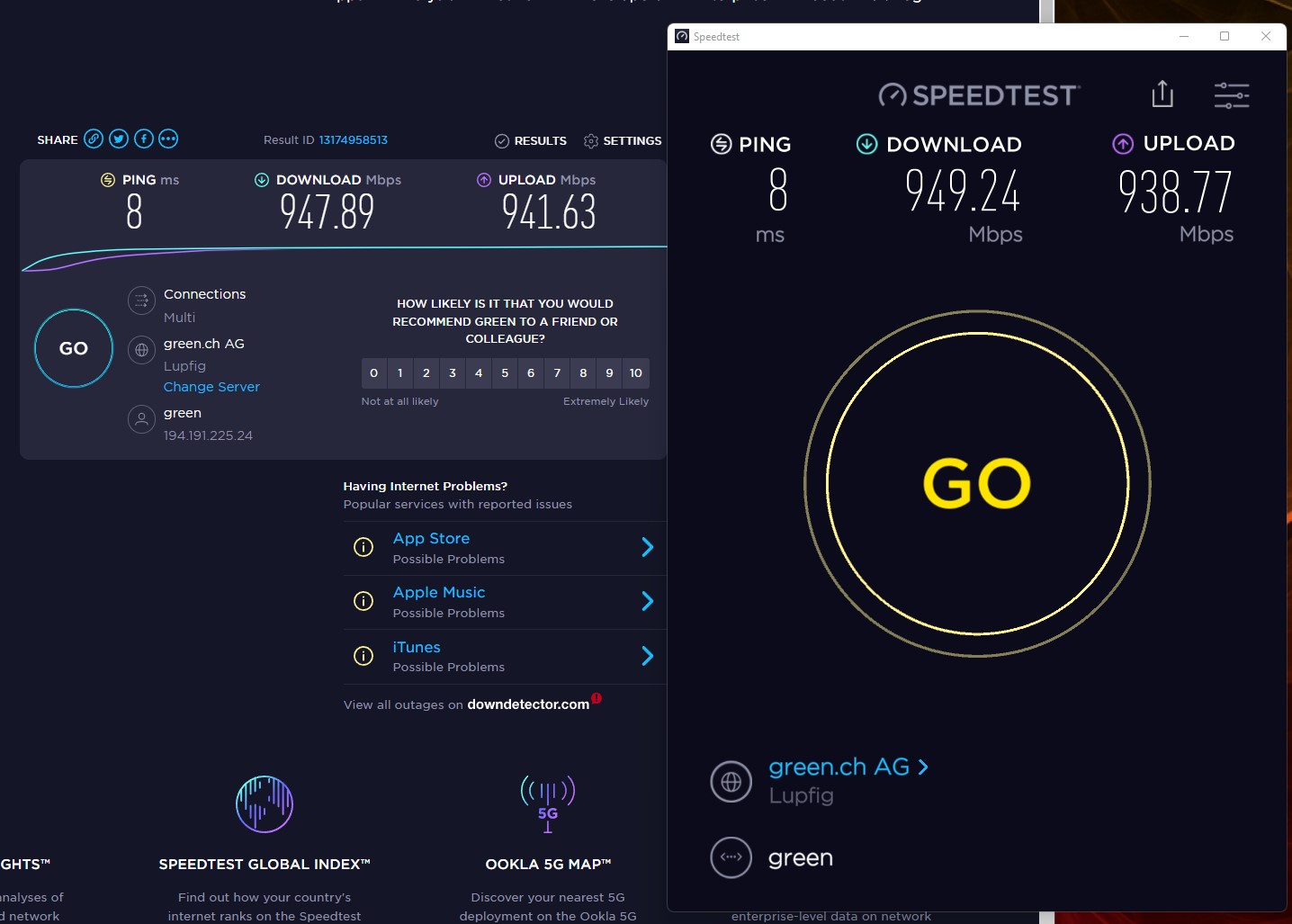
Task: Start the web Speedtest with small GO button
Action: (x=74, y=348)
